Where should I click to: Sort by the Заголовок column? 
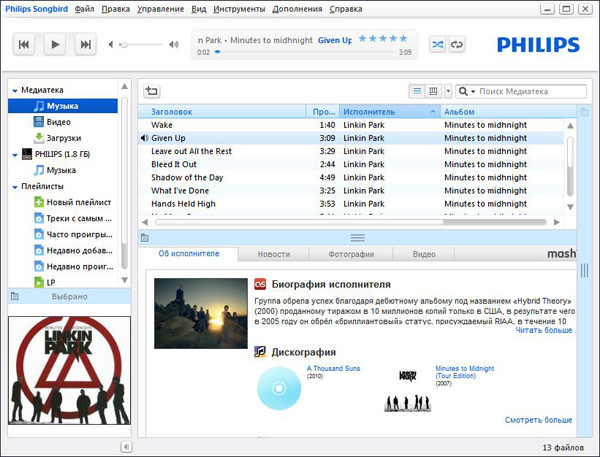222,112
